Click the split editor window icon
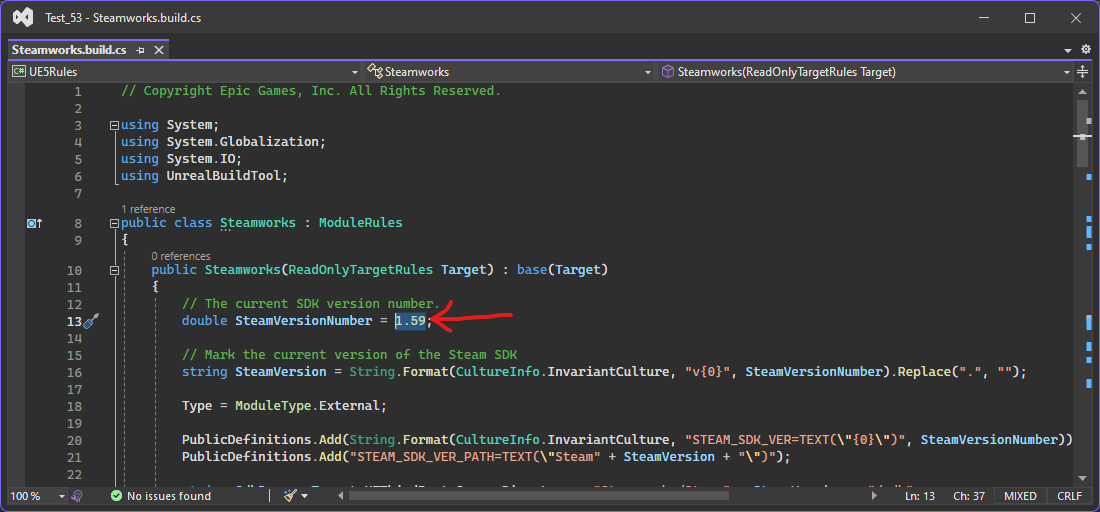 click(x=1082, y=72)
